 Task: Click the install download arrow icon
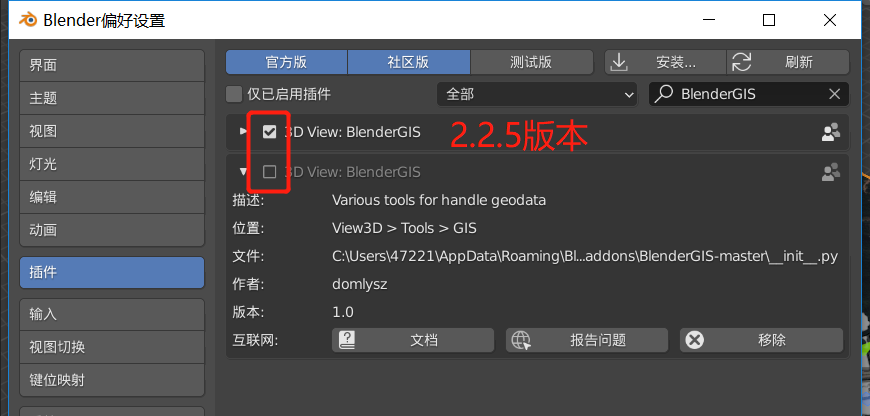click(618, 62)
